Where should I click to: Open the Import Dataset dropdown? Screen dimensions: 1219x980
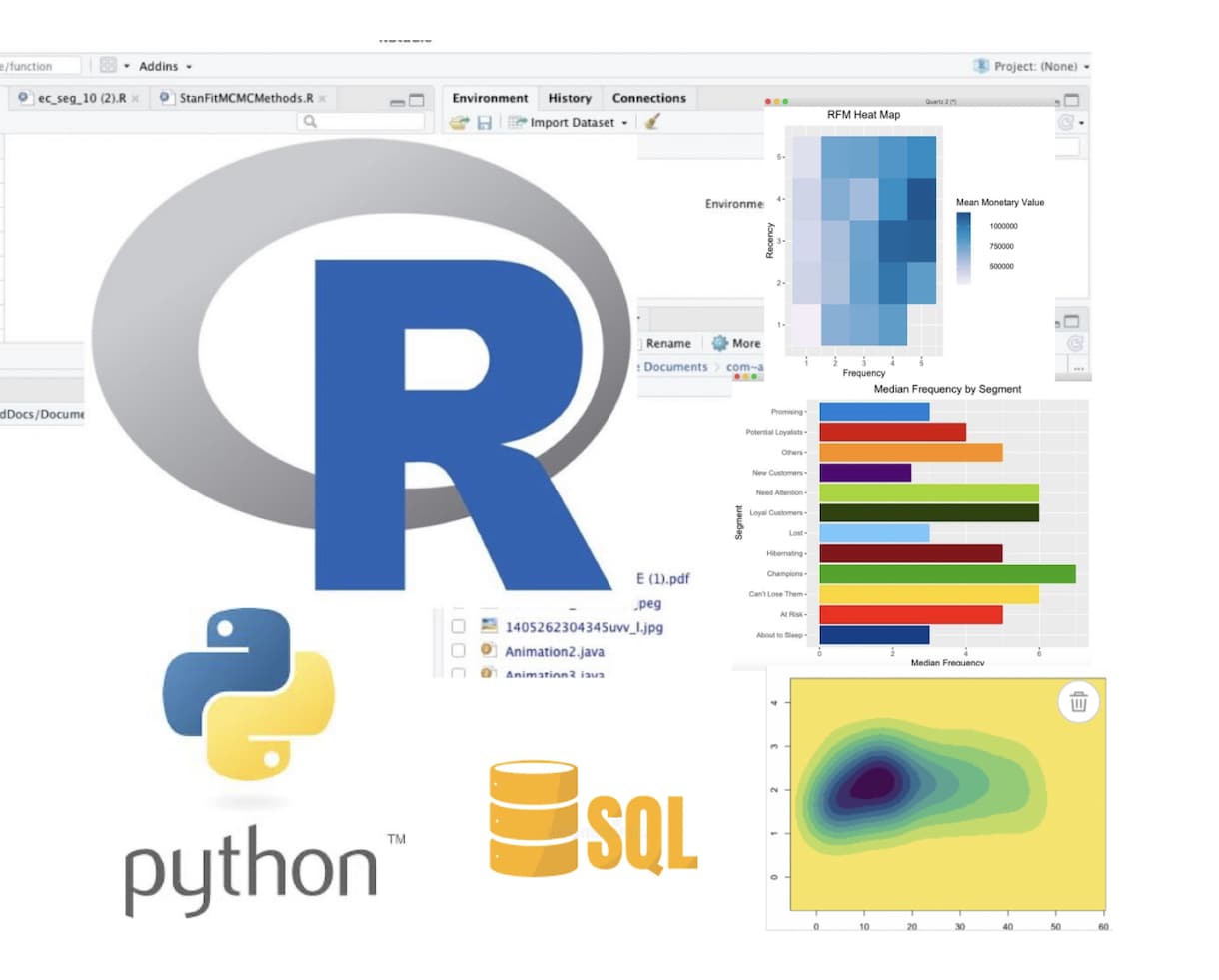tap(569, 122)
